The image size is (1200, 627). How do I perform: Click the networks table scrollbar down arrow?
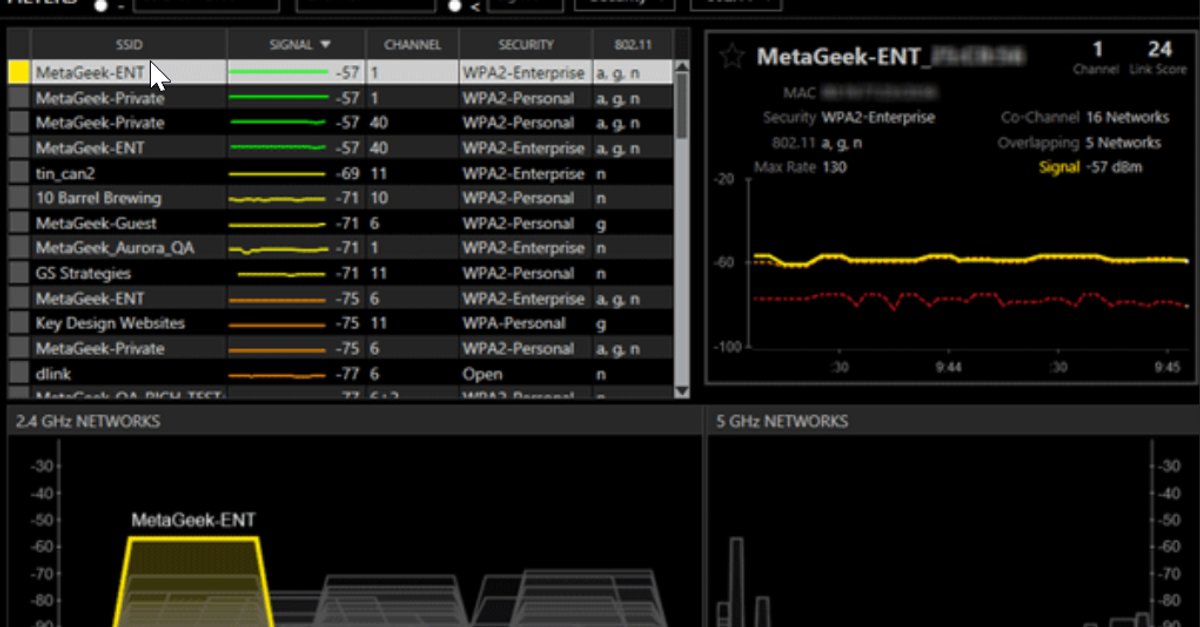point(682,391)
